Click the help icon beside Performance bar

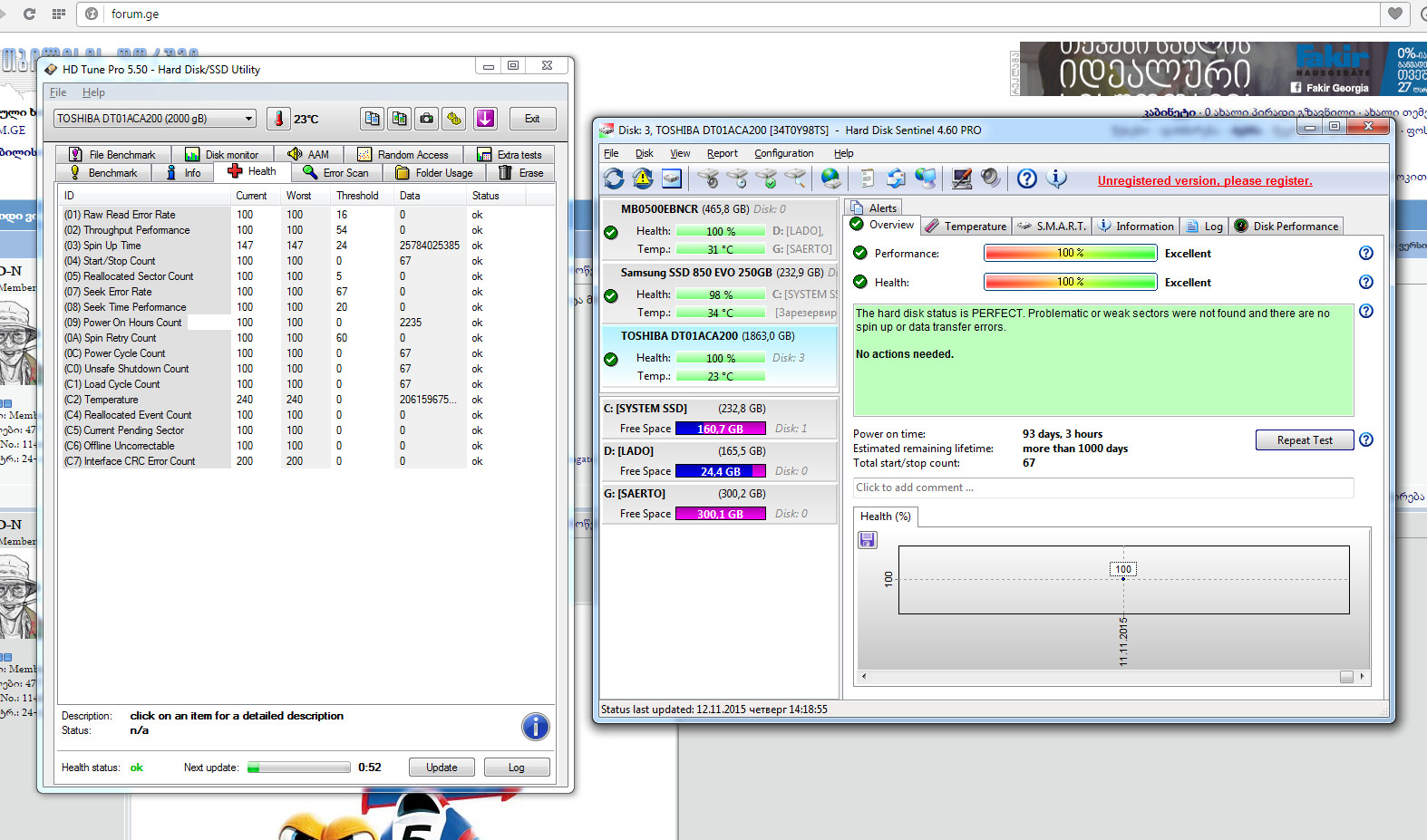[1365, 254]
